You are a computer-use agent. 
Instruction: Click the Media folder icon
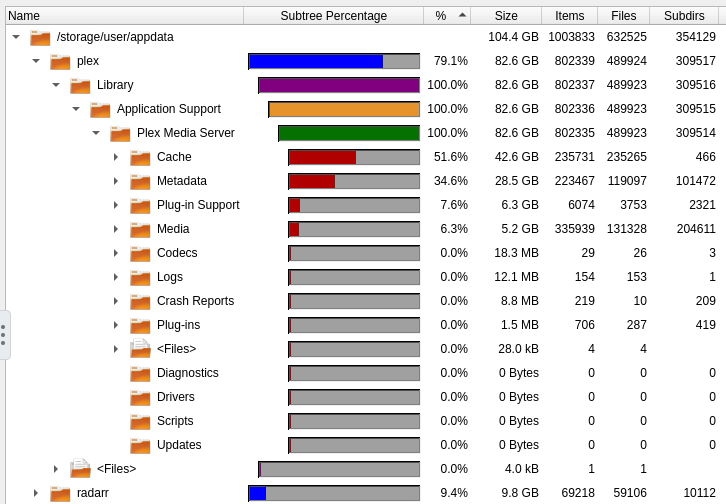click(140, 230)
